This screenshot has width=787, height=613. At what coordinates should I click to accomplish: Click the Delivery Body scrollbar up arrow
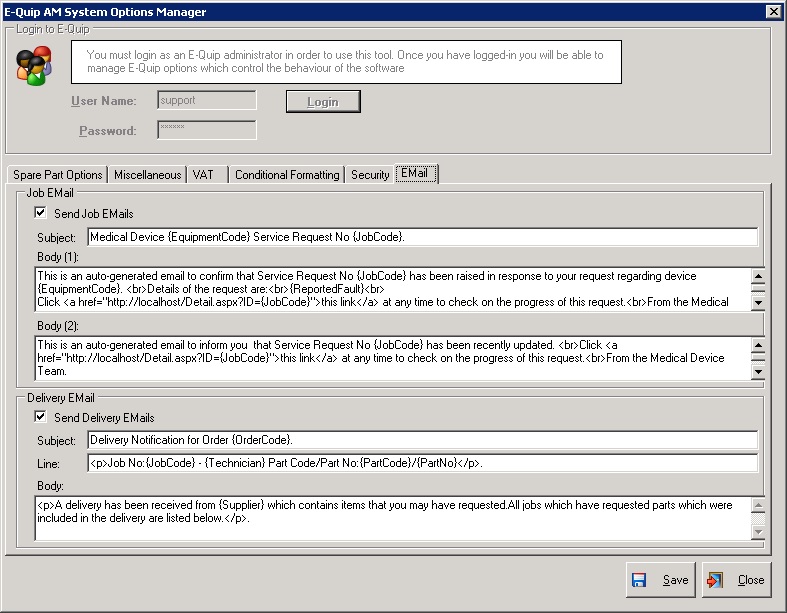coord(758,505)
